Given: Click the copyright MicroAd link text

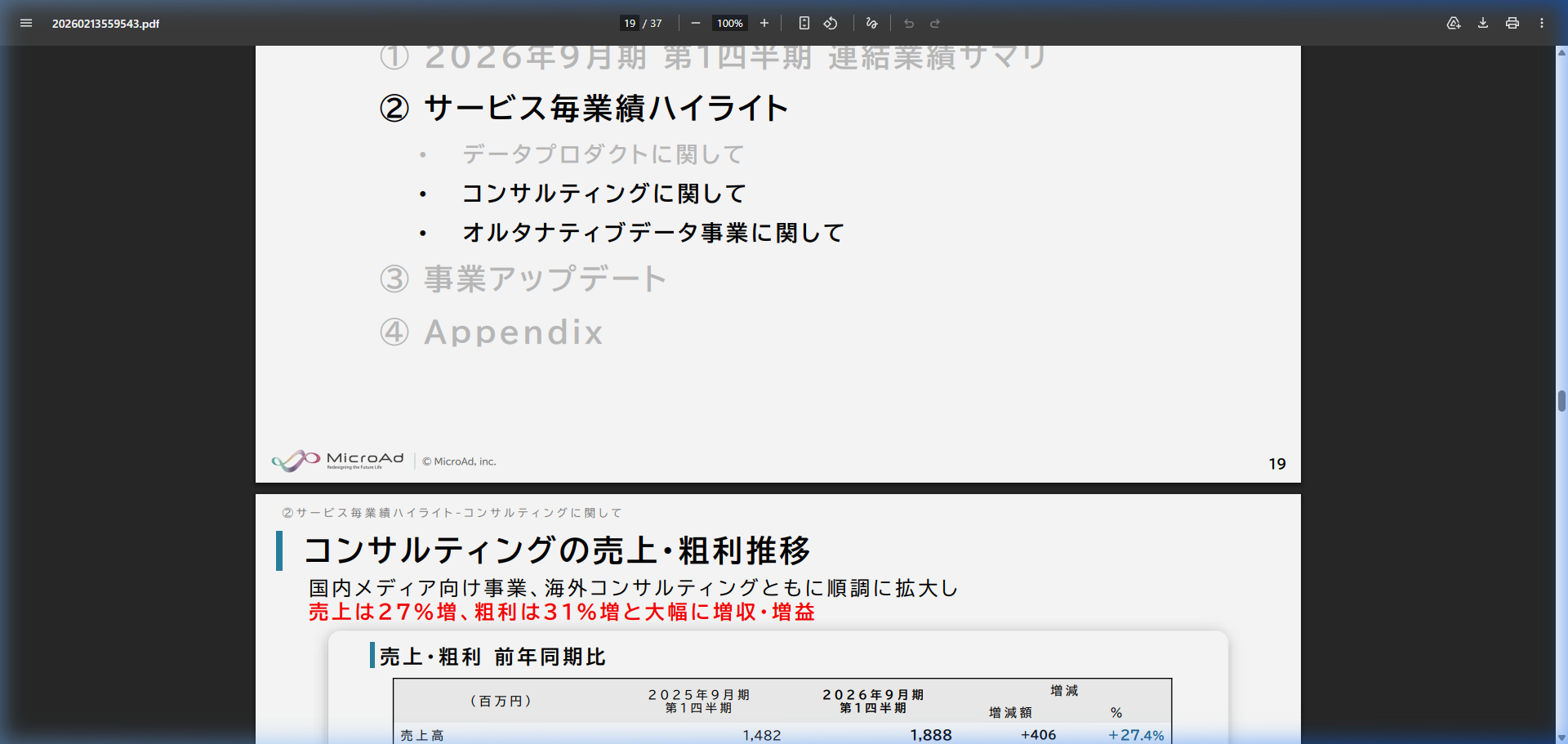Looking at the screenshot, I should click(x=460, y=461).
